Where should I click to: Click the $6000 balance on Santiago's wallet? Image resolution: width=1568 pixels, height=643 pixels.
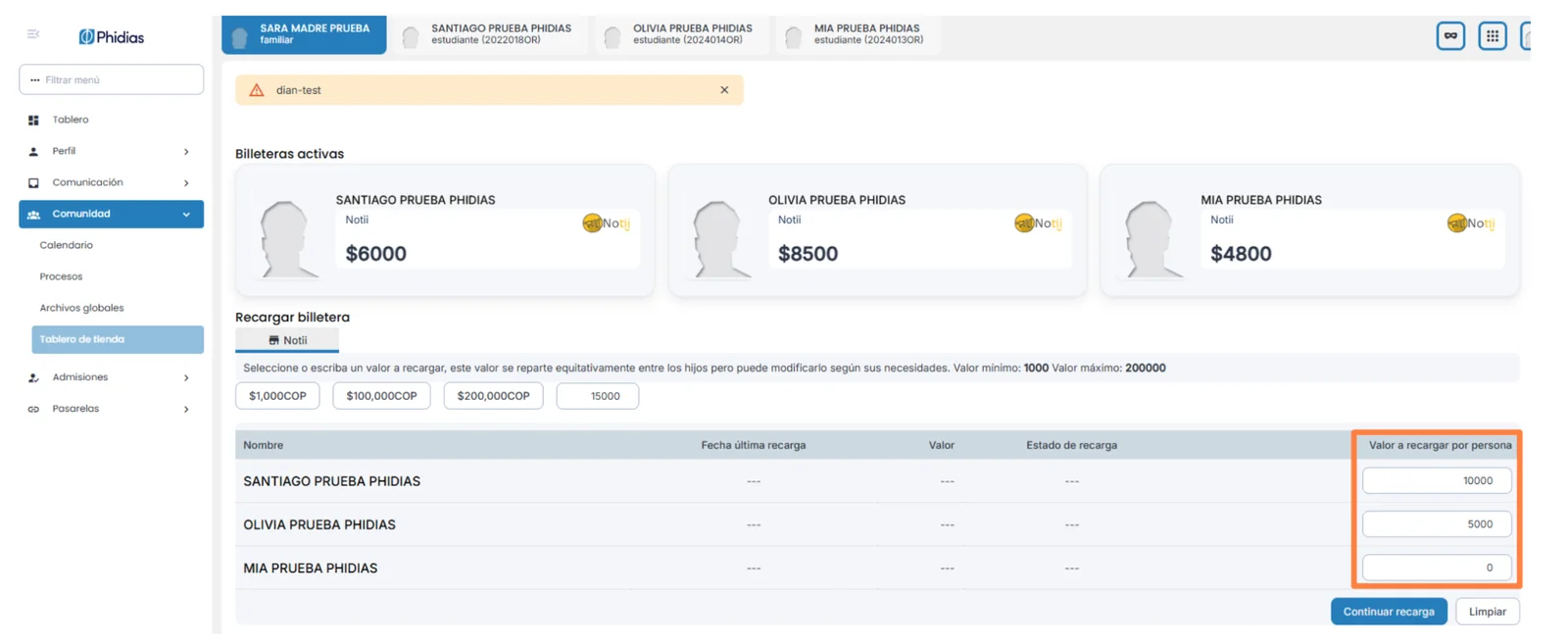[x=376, y=254]
